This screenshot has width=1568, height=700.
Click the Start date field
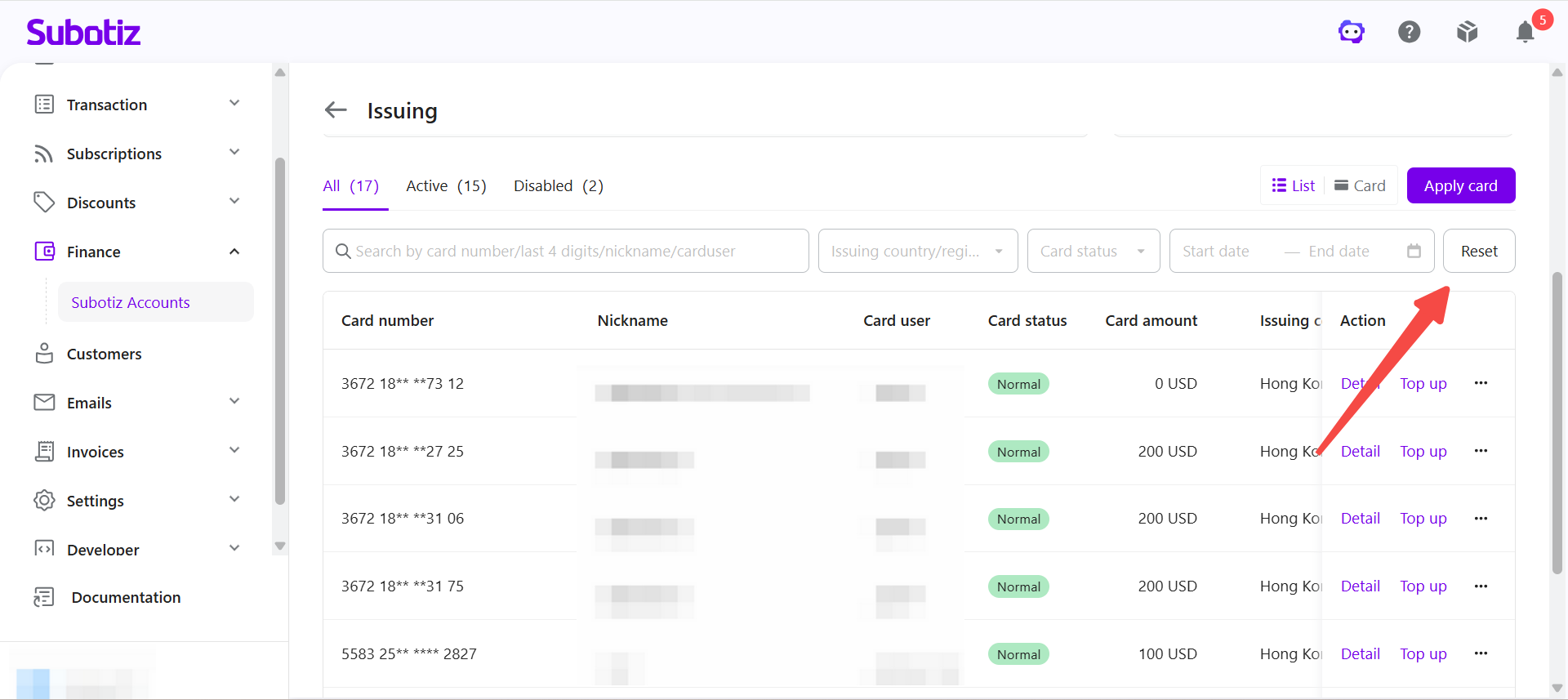coord(1216,251)
